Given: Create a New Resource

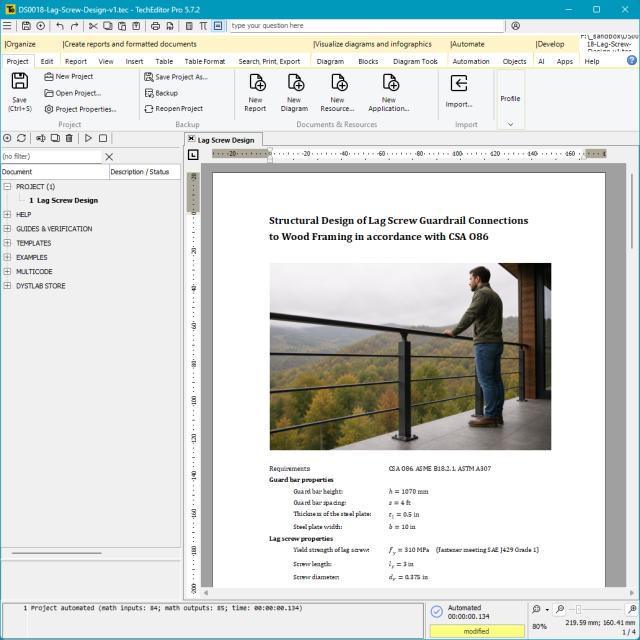Looking at the screenshot, I should pyautogui.click(x=338, y=93).
